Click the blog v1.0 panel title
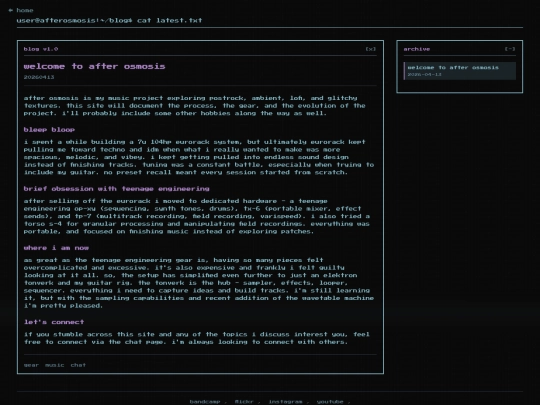The width and height of the screenshot is (540, 405). coord(41,49)
